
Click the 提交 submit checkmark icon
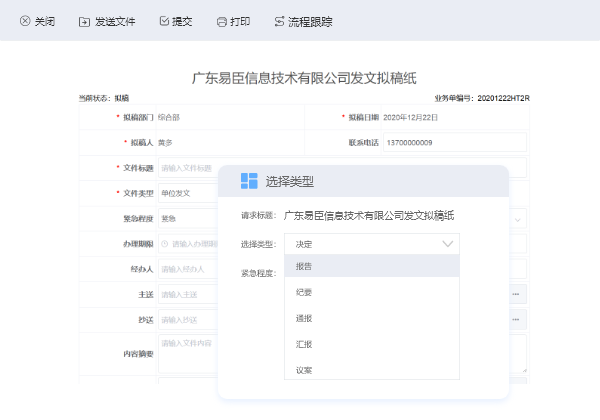click(164, 21)
